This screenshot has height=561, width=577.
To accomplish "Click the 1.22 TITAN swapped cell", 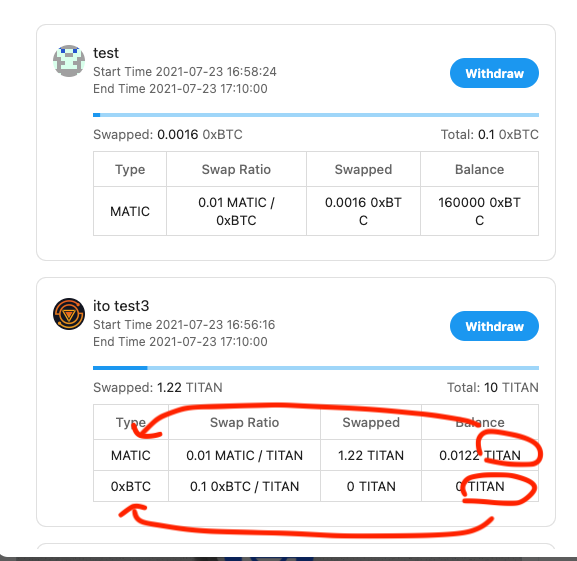I will click(x=371, y=455).
